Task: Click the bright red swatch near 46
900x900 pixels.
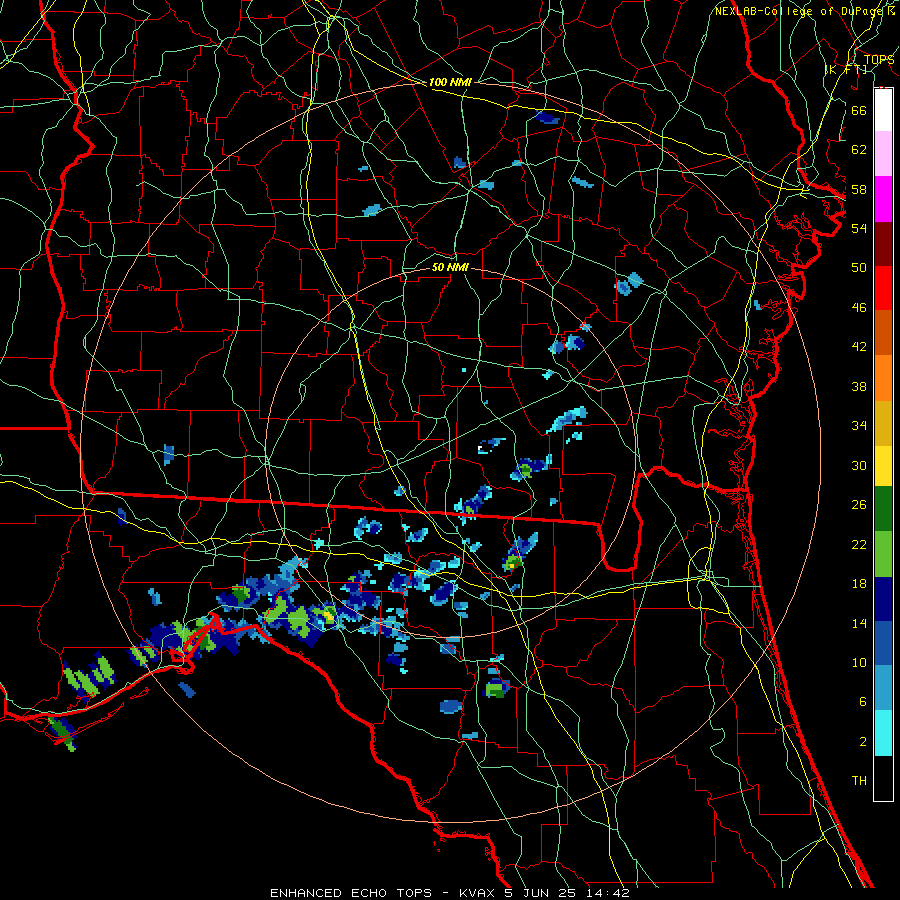Action: (x=883, y=288)
